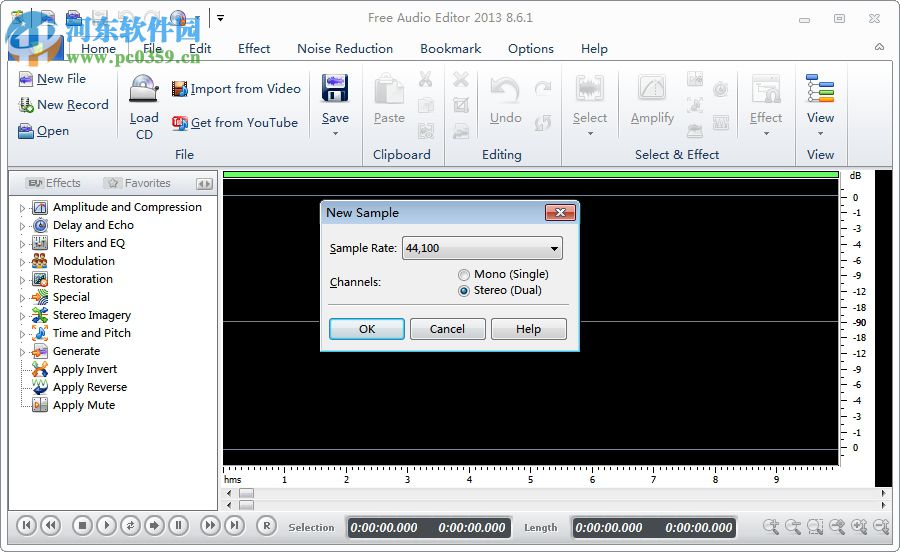The width and height of the screenshot is (900, 552).
Task: Click the upper horizontal scrollbar thumb
Action: click(246, 493)
